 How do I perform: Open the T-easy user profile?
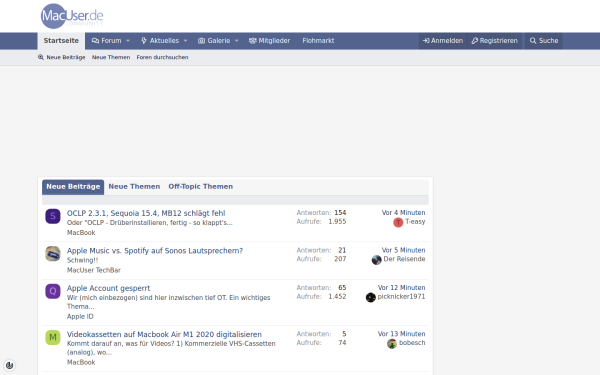(415, 222)
